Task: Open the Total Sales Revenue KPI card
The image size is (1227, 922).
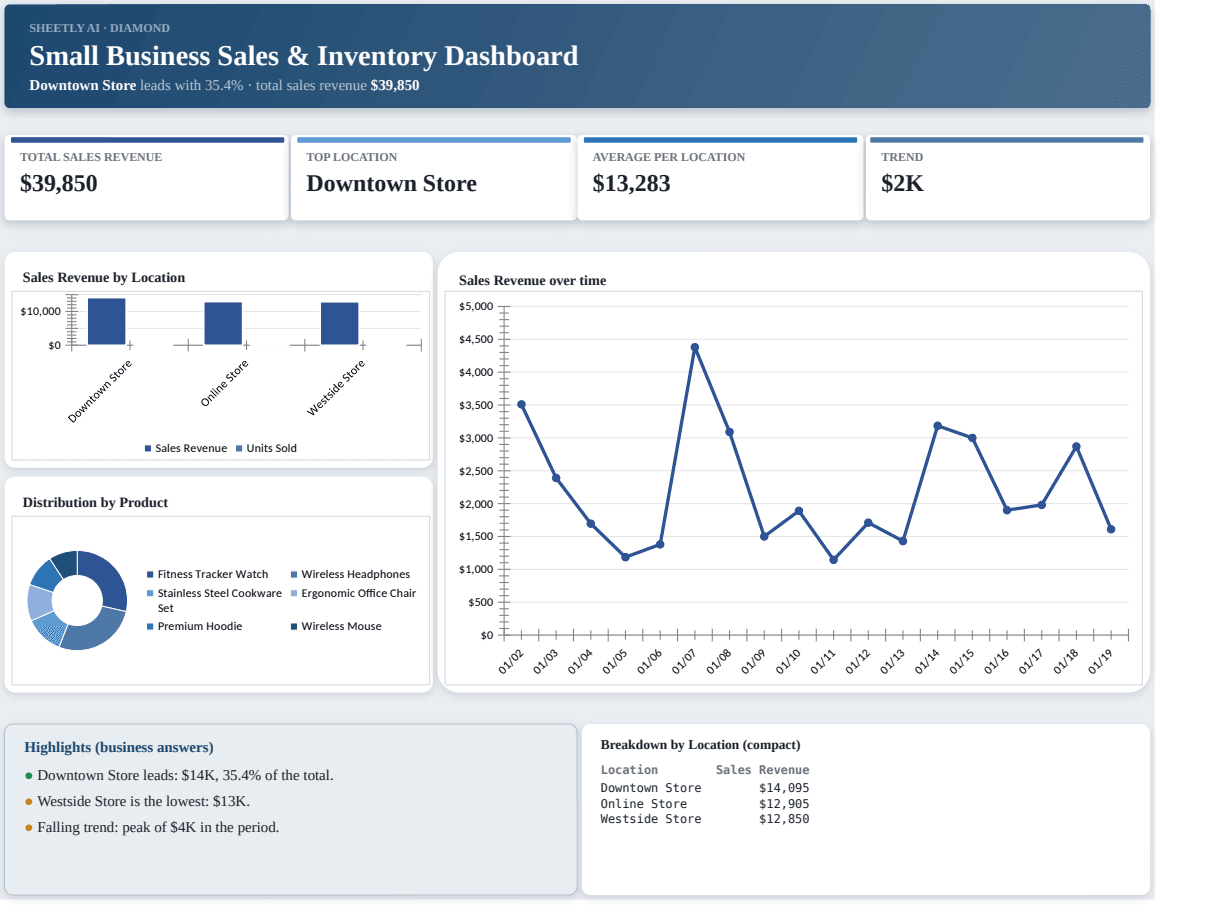Action: pyautogui.click(x=146, y=178)
